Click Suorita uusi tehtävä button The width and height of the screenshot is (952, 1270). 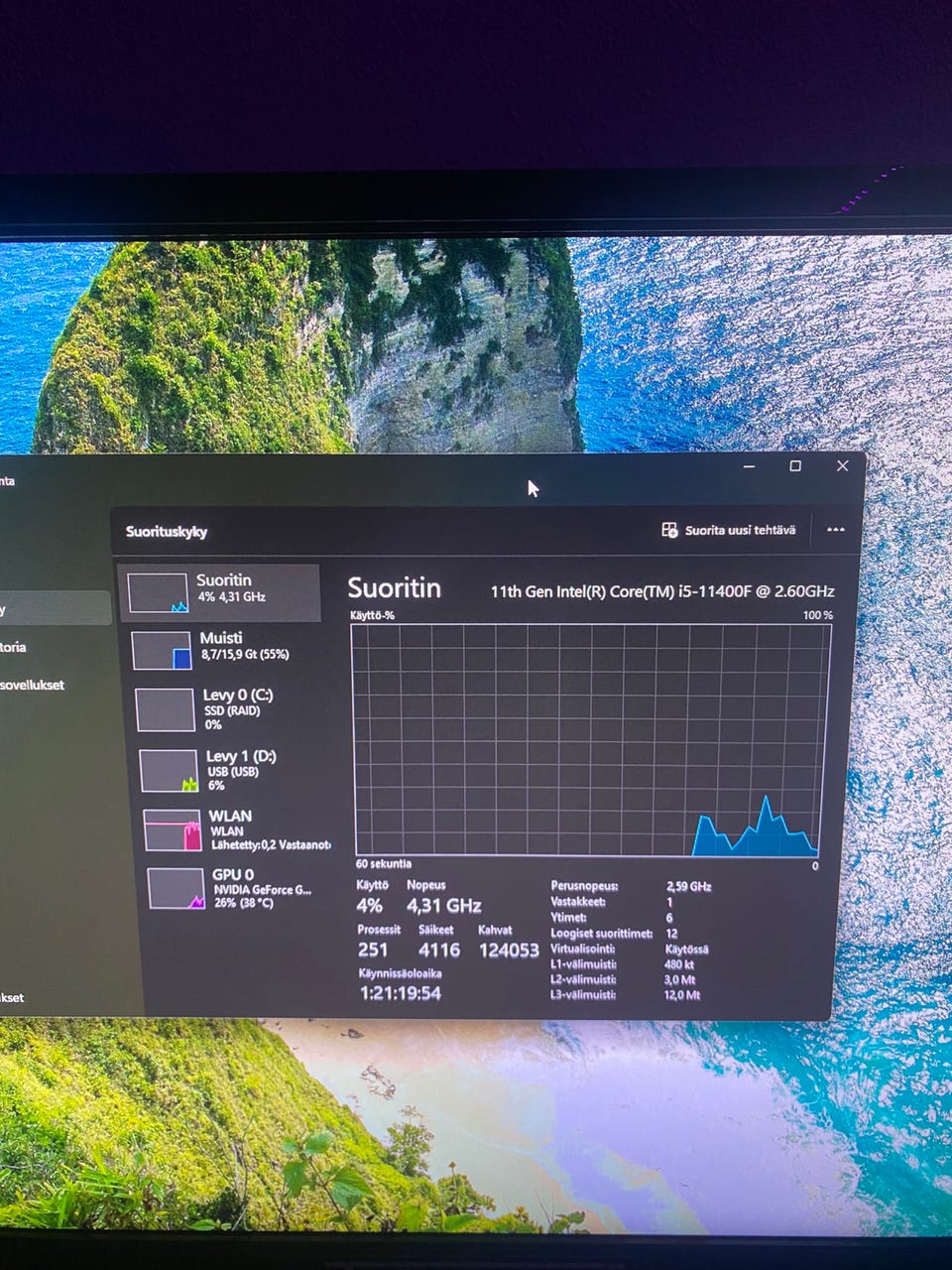(x=729, y=530)
